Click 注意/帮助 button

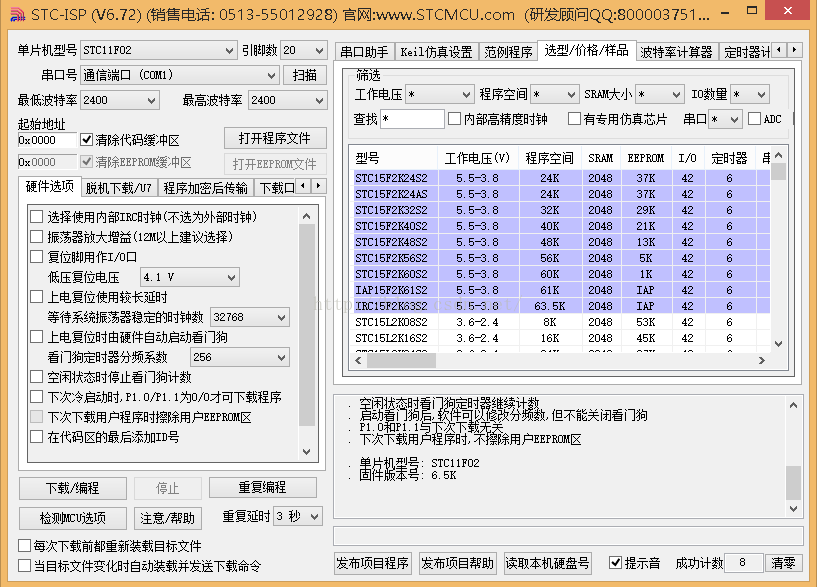[x=167, y=518]
